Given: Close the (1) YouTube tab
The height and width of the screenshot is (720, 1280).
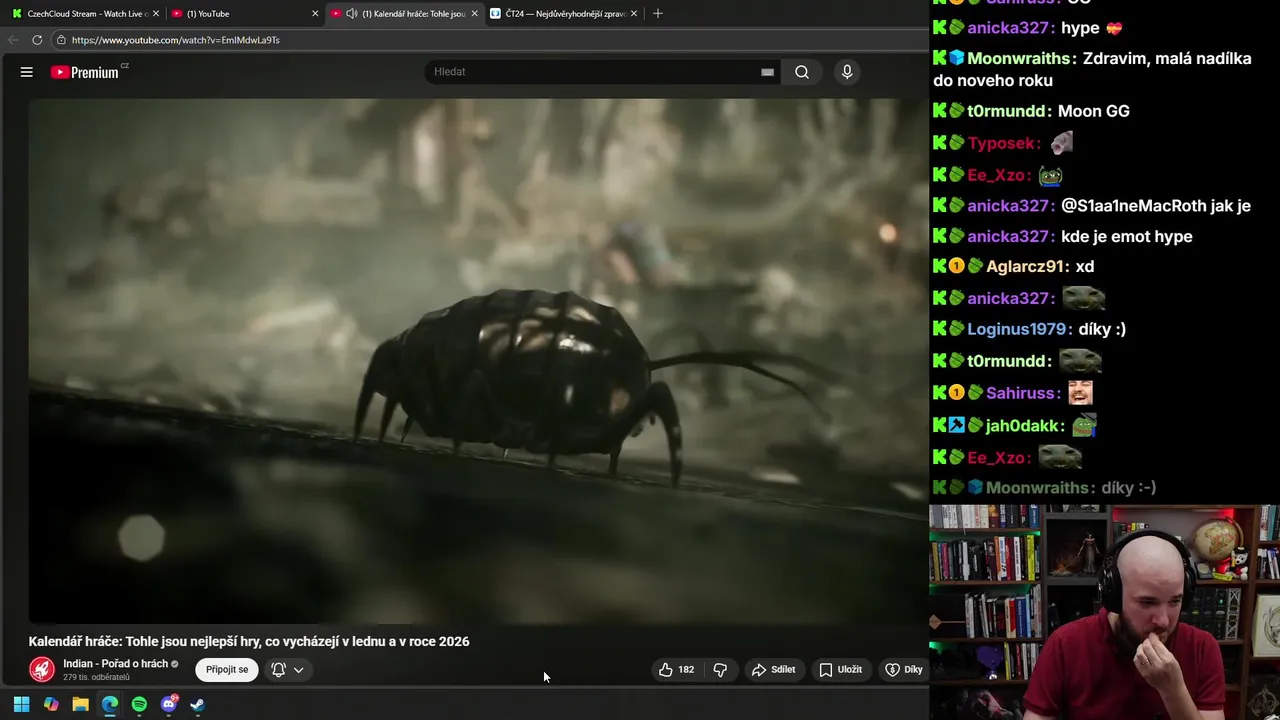Looking at the screenshot, I should pos(316,14).
